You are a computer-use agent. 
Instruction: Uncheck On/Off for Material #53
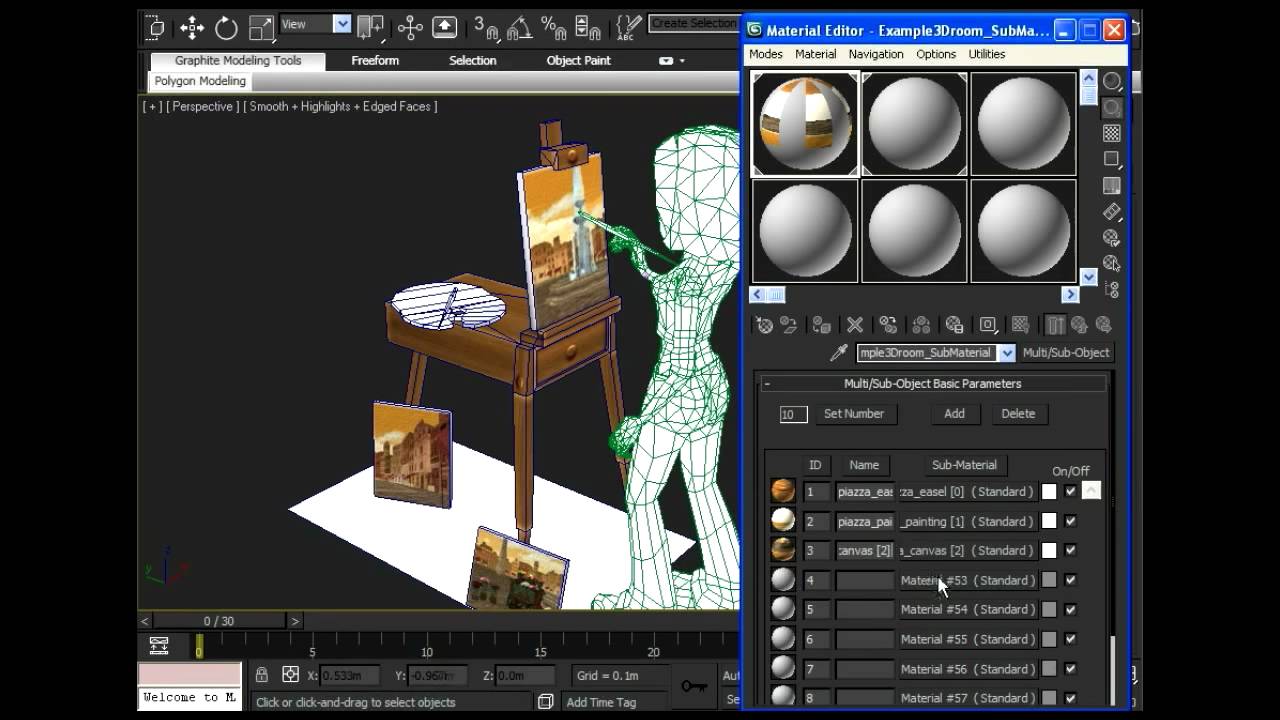coord(1070,580)
